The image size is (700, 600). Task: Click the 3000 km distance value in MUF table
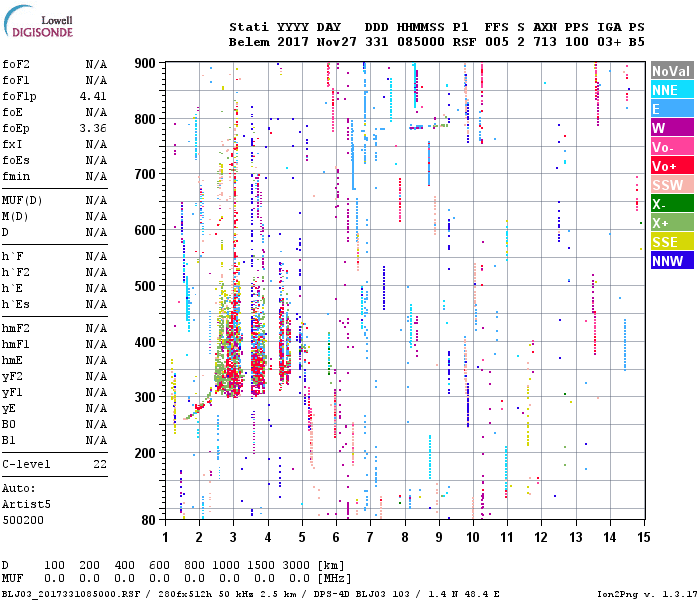coord(296,566)
